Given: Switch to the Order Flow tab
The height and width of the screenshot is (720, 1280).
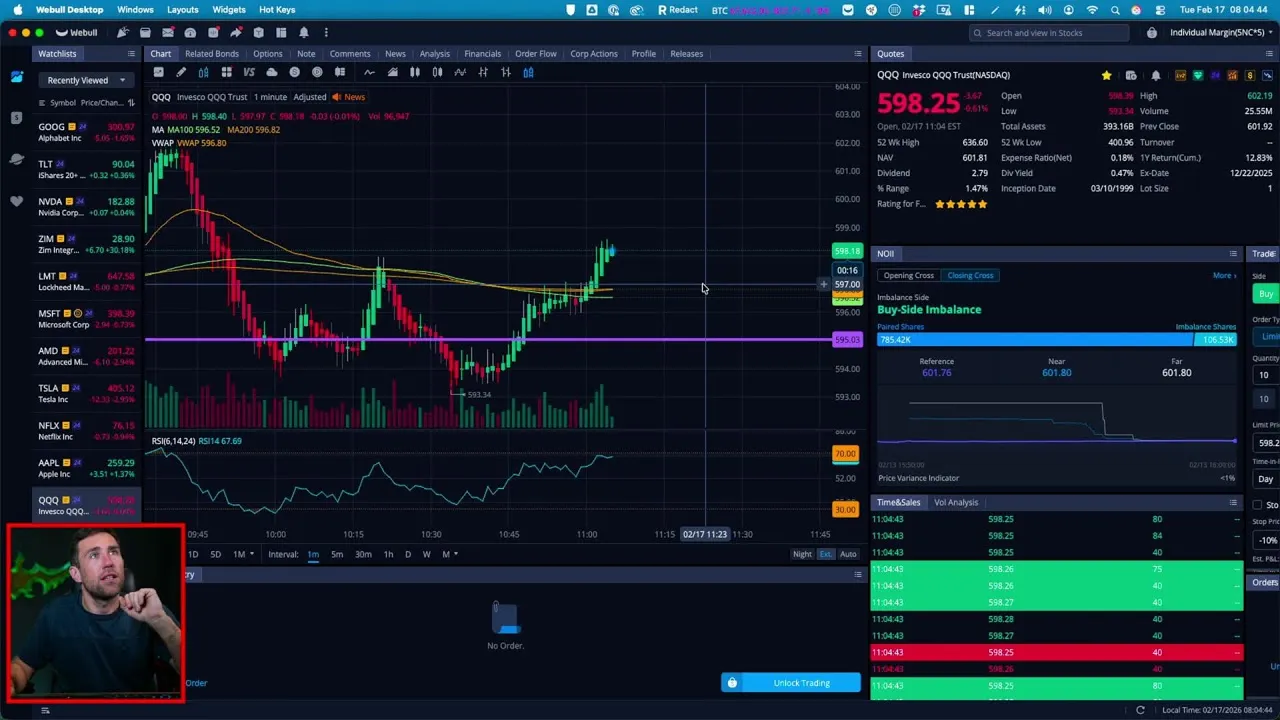Looking at the screenshot, I should click(x=535, y=54).
